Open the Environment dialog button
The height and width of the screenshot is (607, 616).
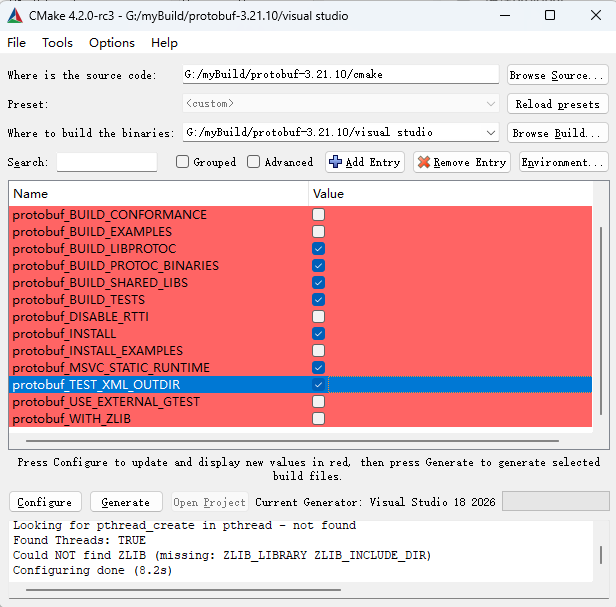tap(563, 162)
